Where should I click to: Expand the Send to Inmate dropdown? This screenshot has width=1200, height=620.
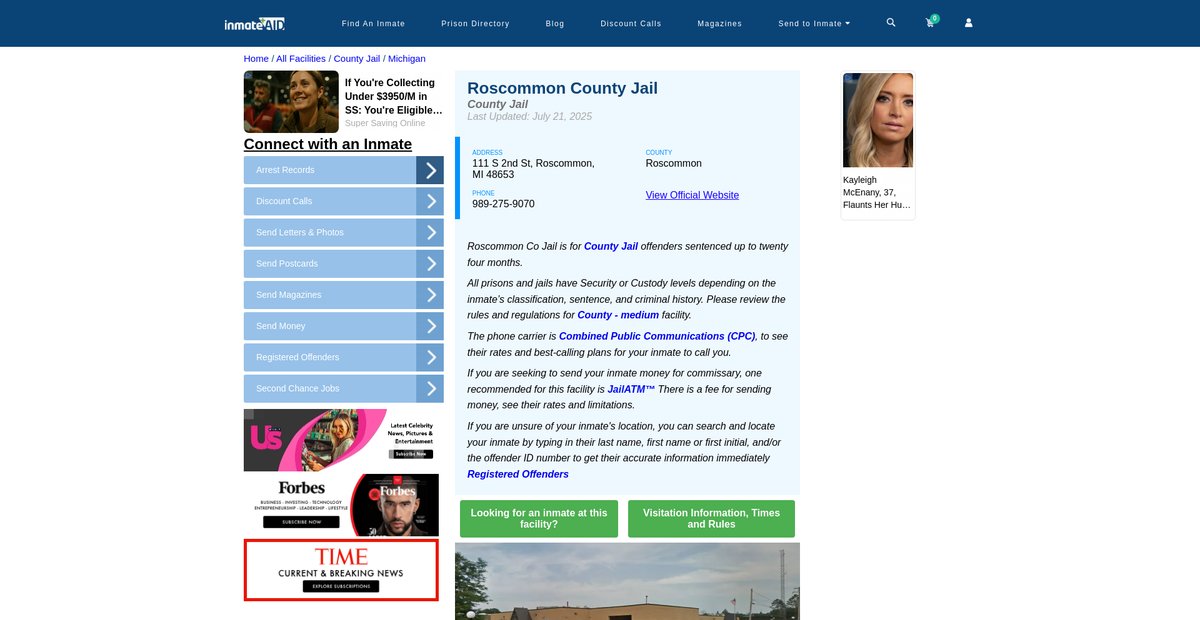[814, 23]
